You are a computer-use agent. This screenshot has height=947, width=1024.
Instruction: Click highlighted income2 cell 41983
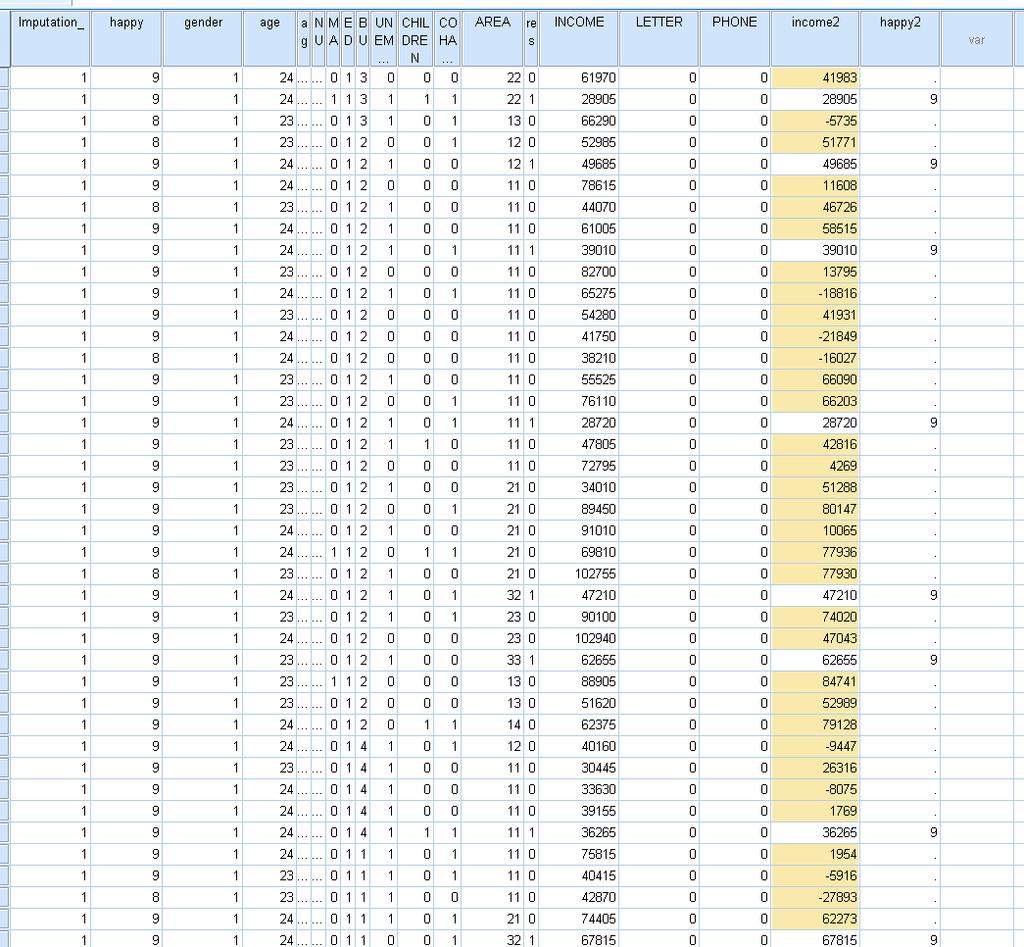click(815, 78)
